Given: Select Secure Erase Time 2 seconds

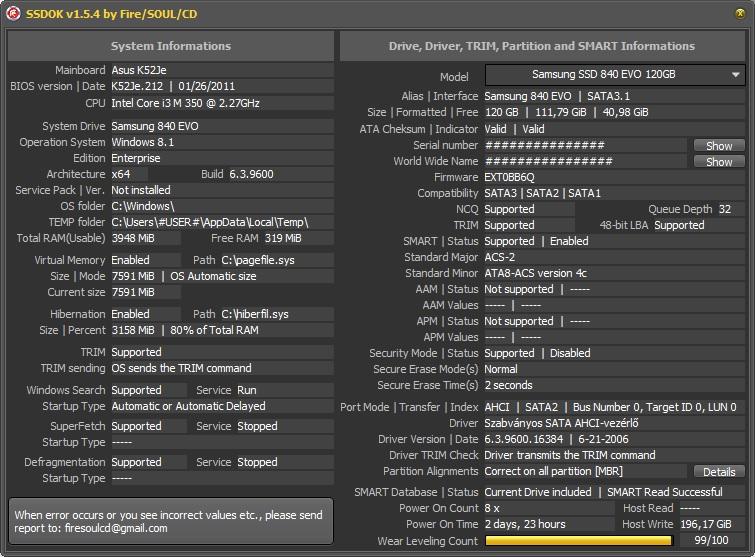Looking at the screenshot, I should [x=508, y=385].
